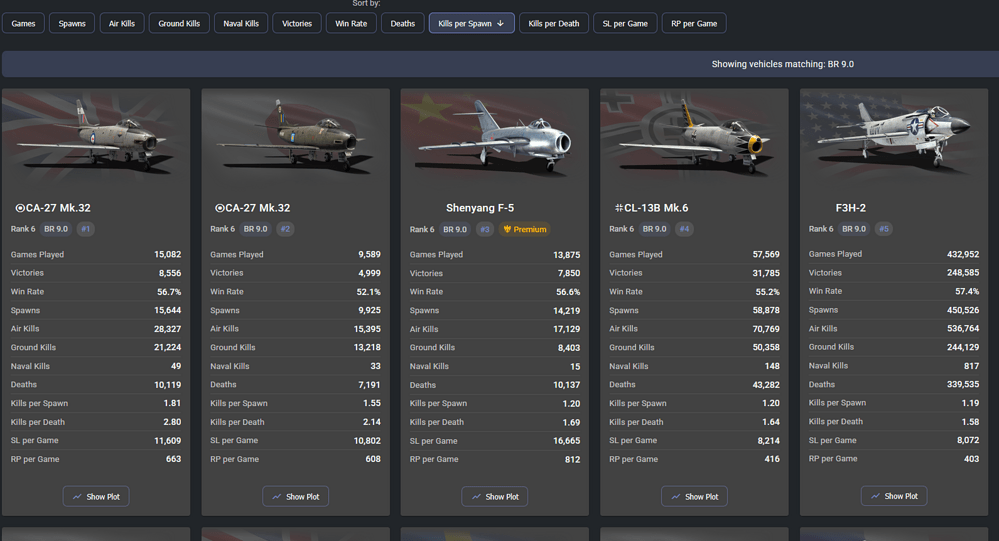Open the rank #2 CA-27 Mk.32 aircraft thumbnail
999x541 pixels.
click(x=296, y=137)
